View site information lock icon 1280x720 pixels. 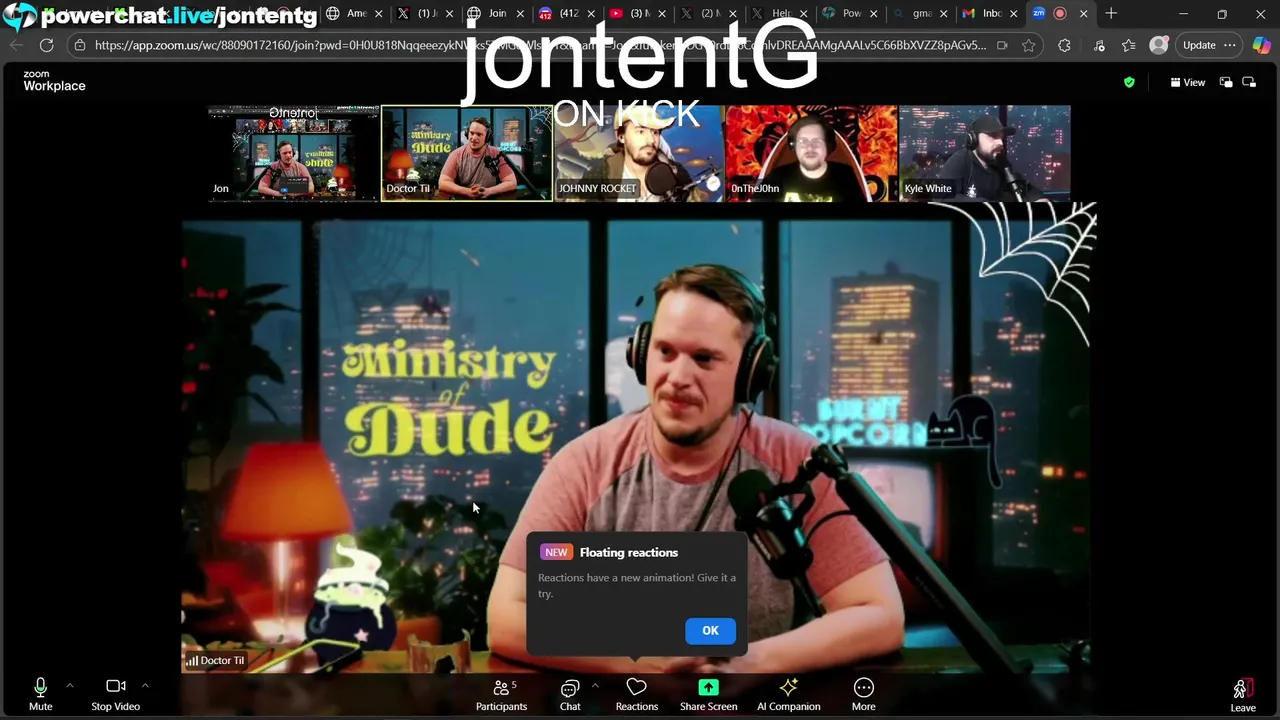pos(80,45)
